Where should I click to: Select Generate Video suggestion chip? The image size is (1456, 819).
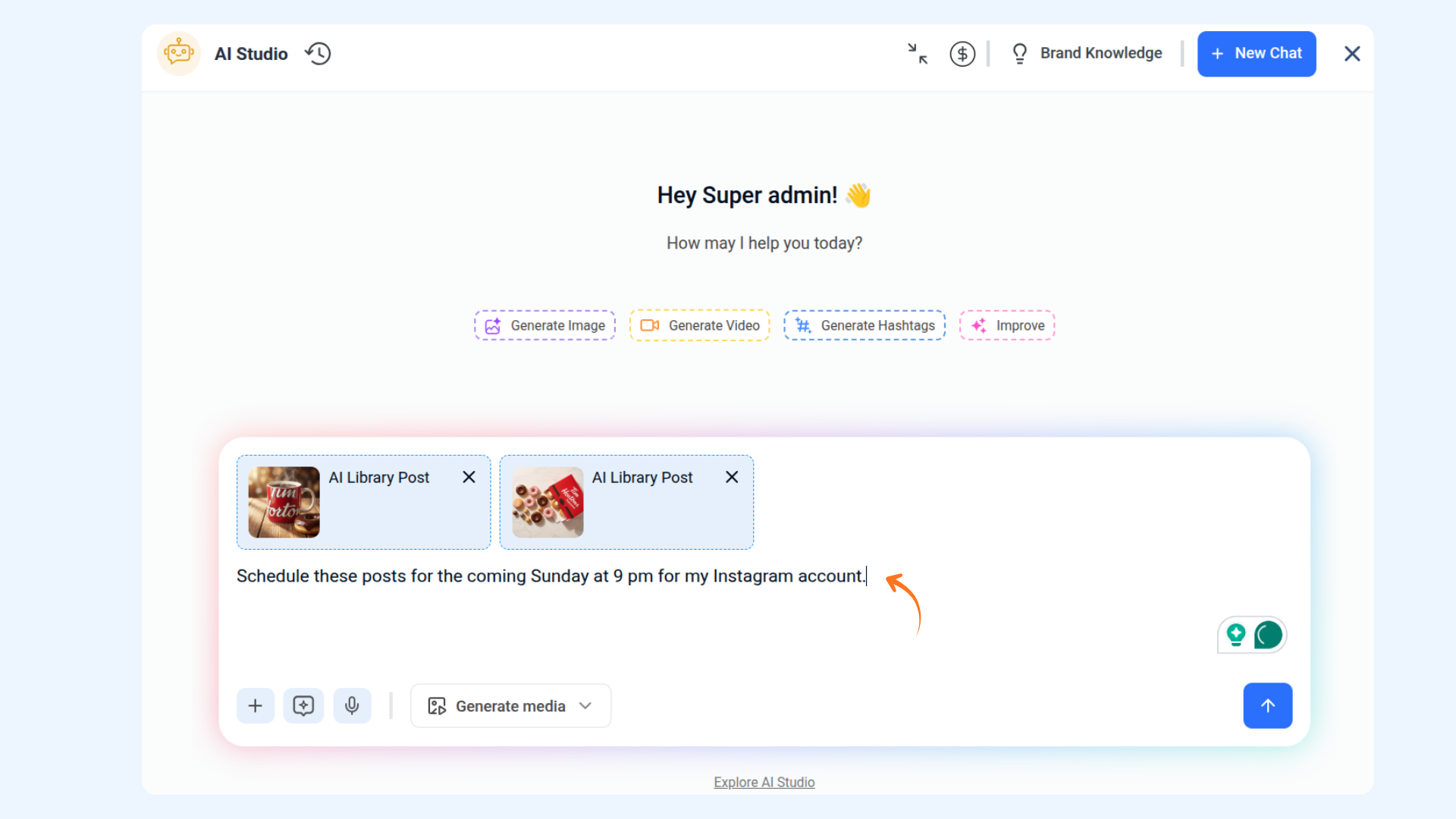699,325
